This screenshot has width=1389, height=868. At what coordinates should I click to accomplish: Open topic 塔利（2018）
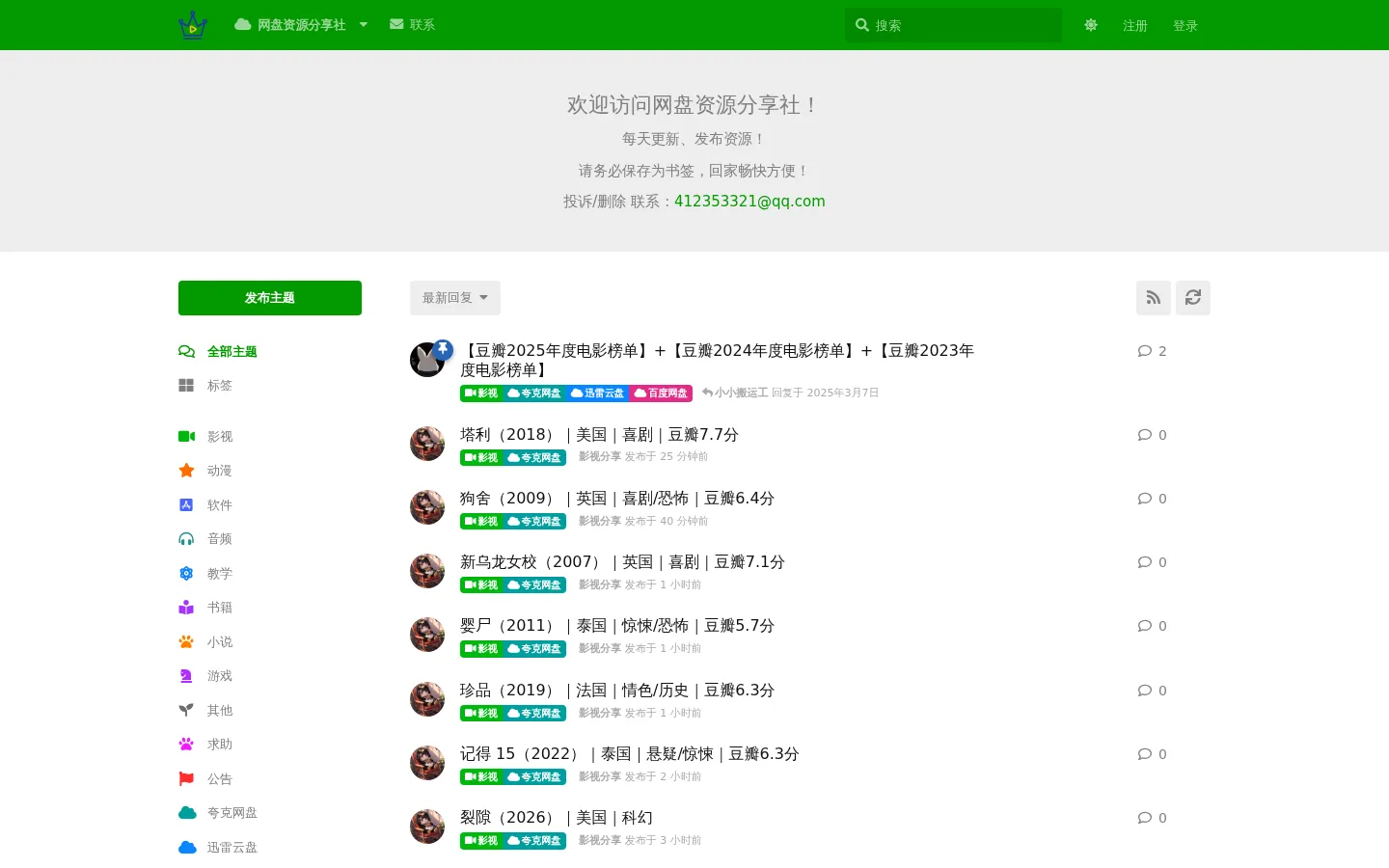pos(599,435)
